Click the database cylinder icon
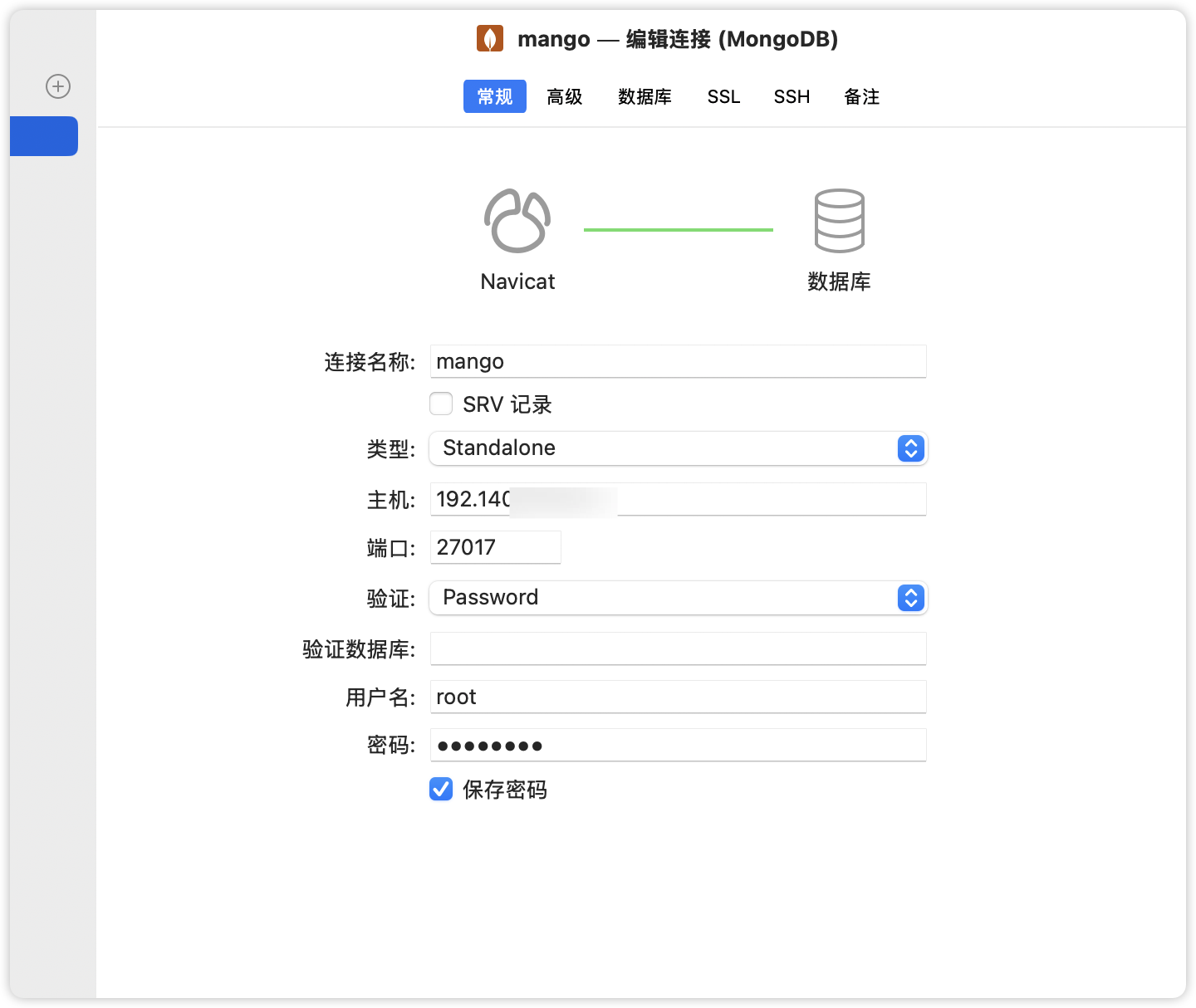The image size is (1196, 1008). click(840, 220)
